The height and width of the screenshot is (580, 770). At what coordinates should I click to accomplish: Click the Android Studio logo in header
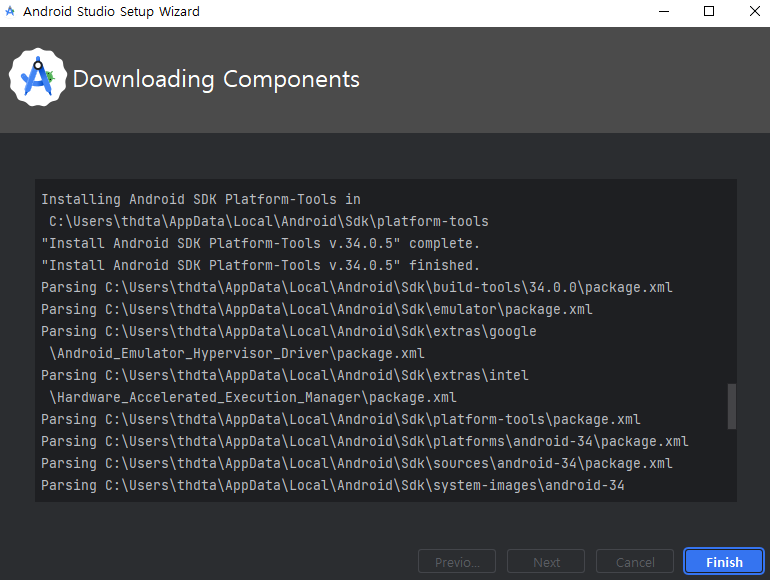[x=38, y=77]
